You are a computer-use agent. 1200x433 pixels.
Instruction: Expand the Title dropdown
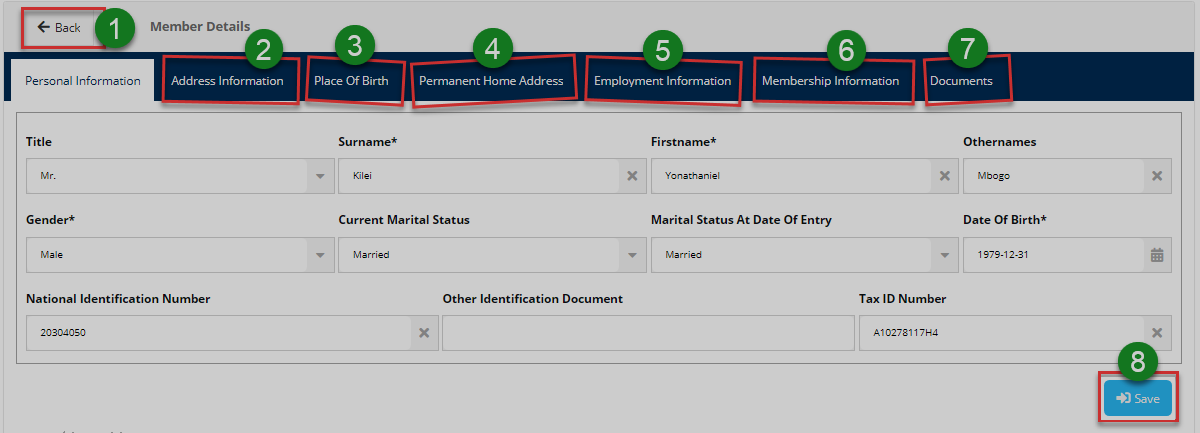coord(319,176)
